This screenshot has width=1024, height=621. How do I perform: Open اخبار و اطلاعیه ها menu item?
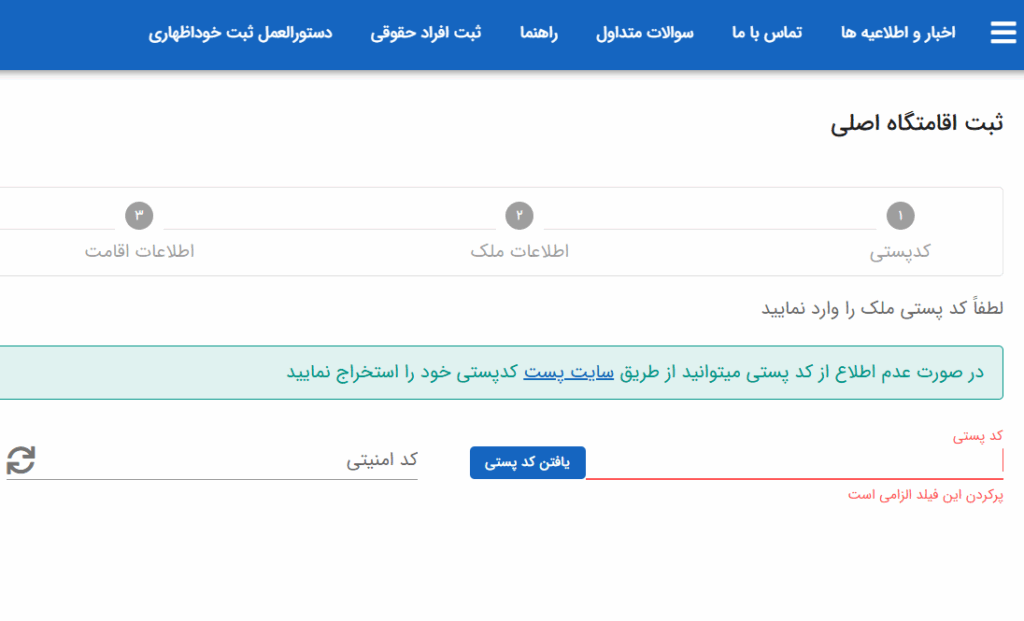898,33
